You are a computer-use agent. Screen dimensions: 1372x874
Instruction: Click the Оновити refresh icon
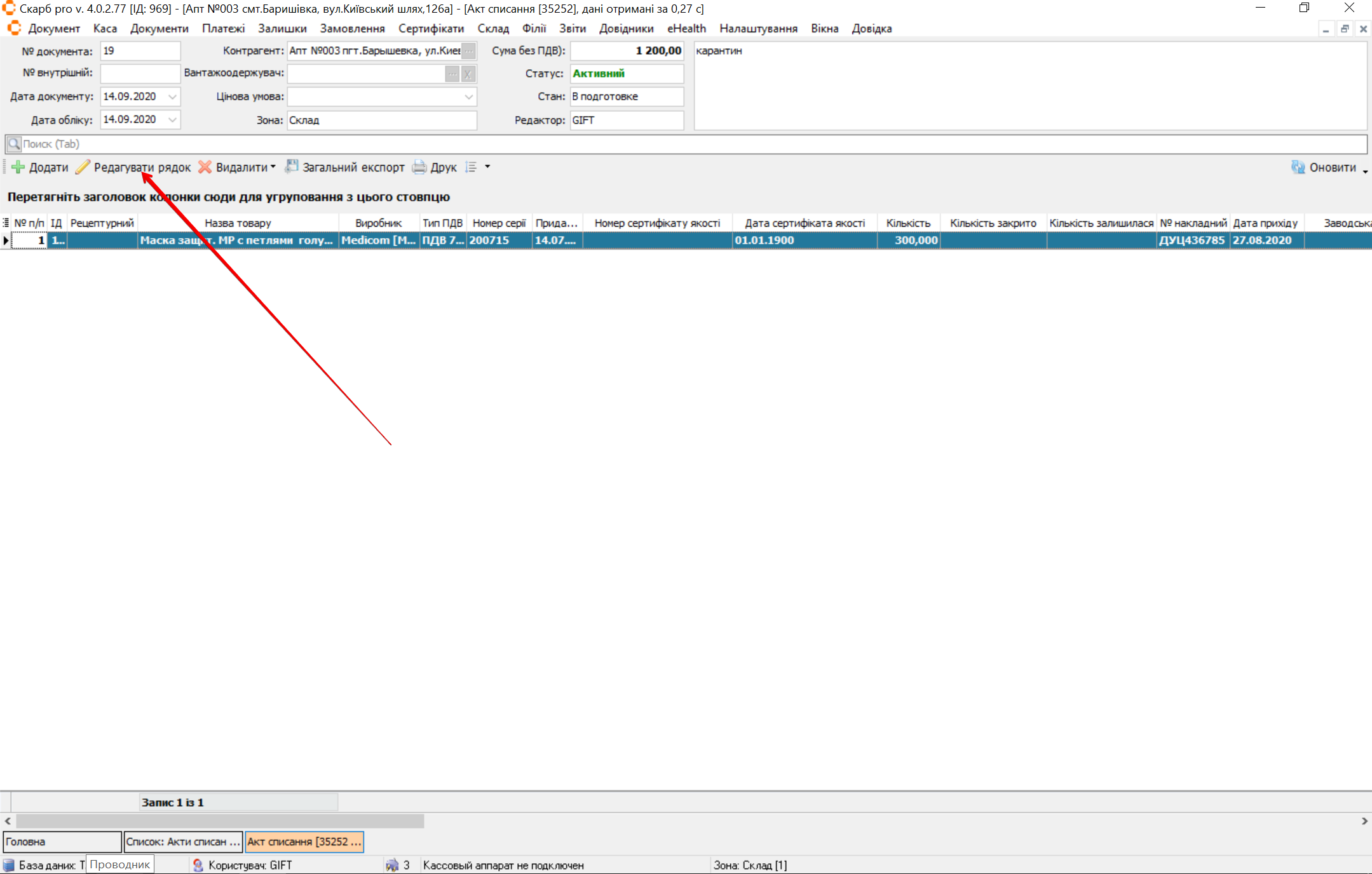click(x=1298, y=167)
